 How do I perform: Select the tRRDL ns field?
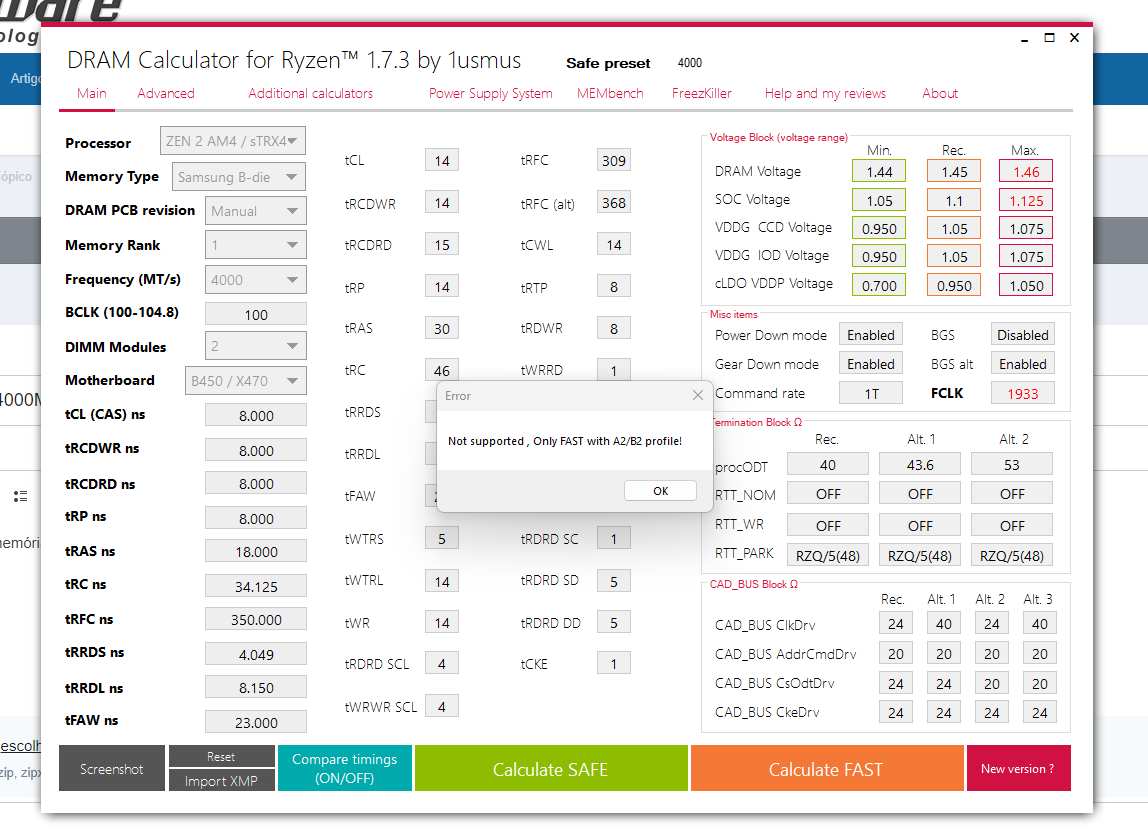point(256,688)
